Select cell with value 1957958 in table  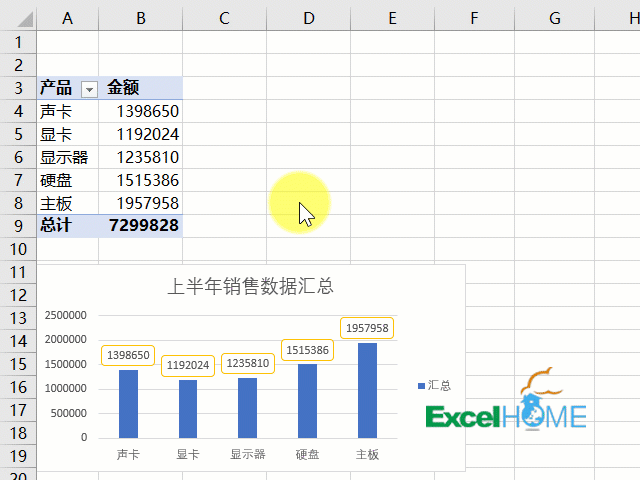(x=140, y=203)
